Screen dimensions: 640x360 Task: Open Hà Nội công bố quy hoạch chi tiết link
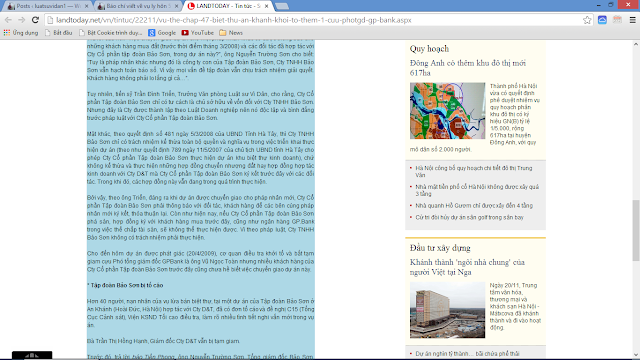[474, 171]
